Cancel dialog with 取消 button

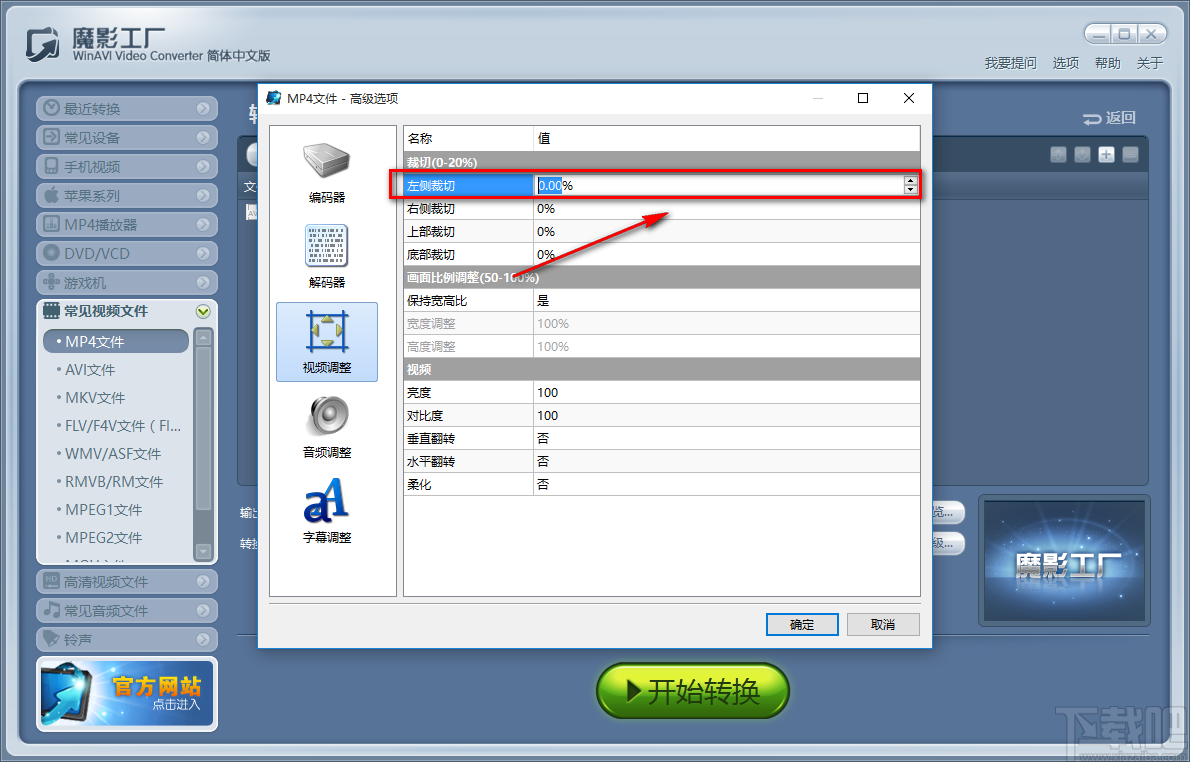pos(883,625)
